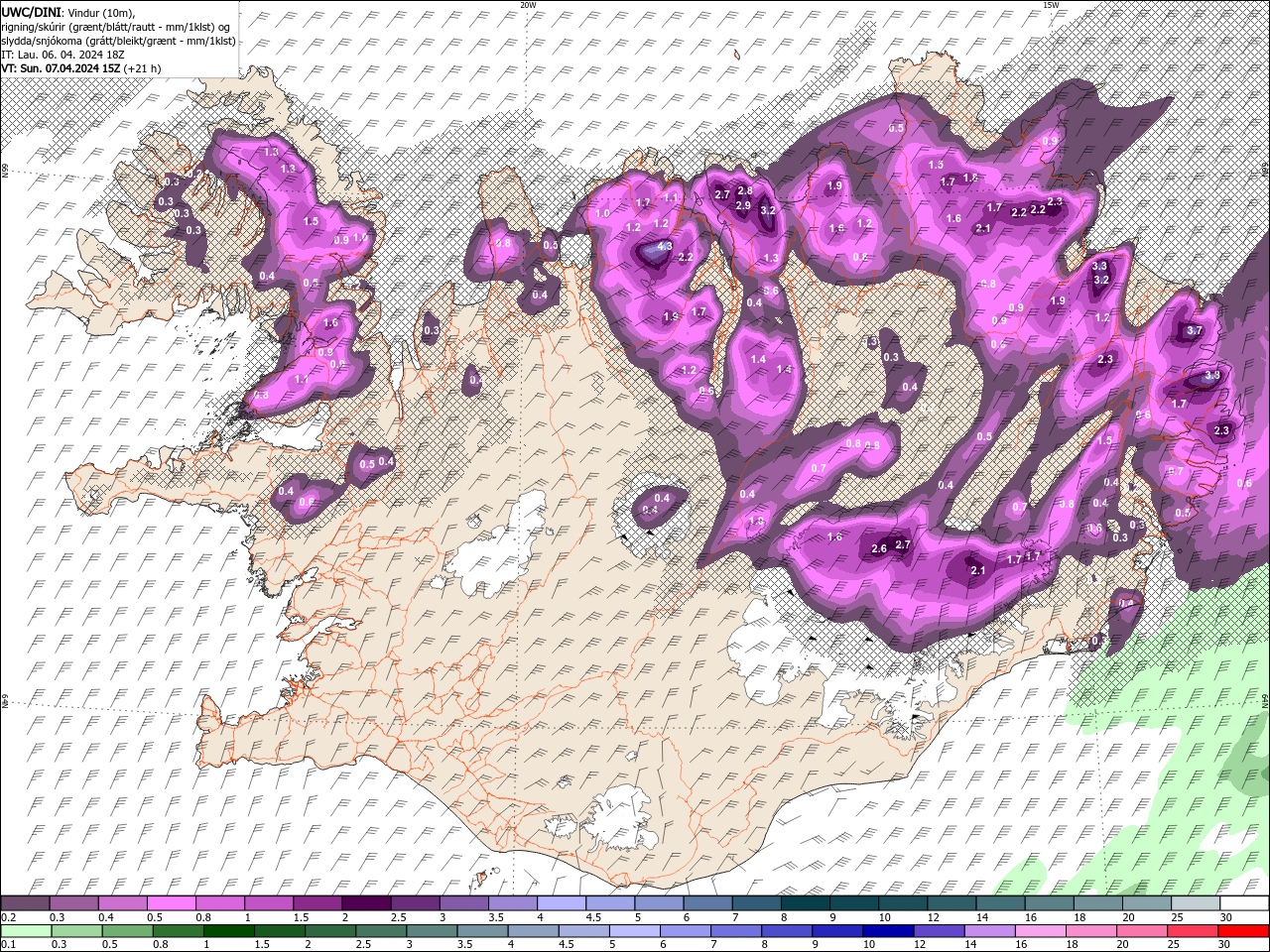
Task: Select lower legend swatch starting at 25
Action: click(x=1192, y=930)
